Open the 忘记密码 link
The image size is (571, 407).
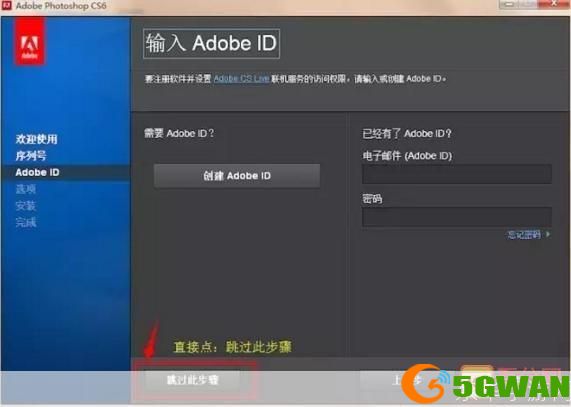click(x=524, y=235)
